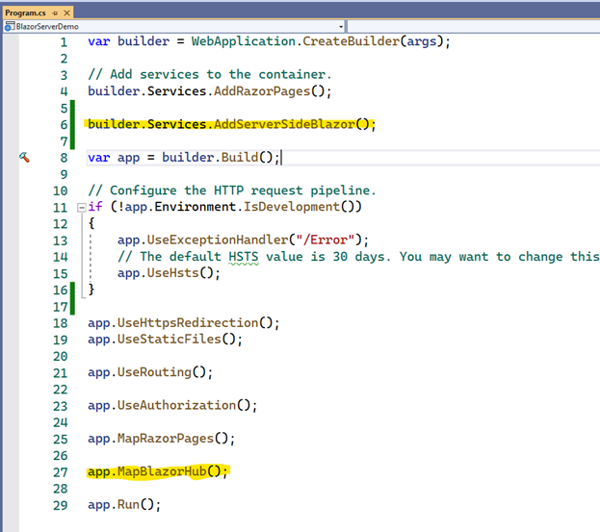Pin the Program.cs tab
This screenshot has width=600, height=532.
tap(55, 13)
